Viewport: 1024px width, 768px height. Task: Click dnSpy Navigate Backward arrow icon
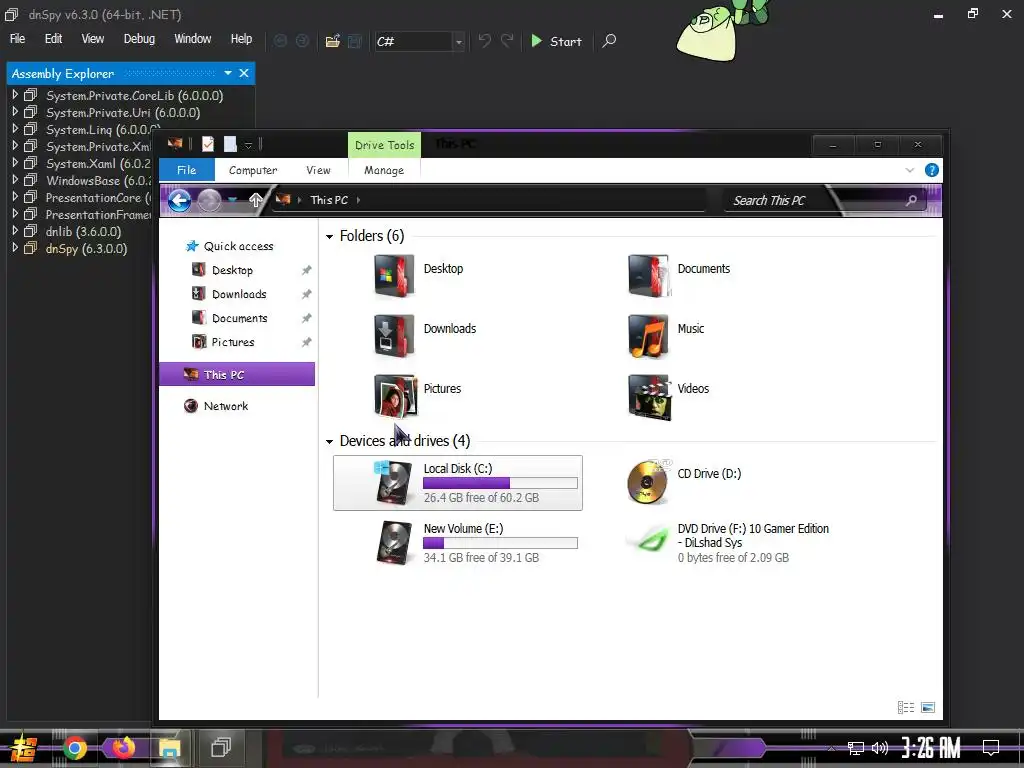tap(280, 41)
